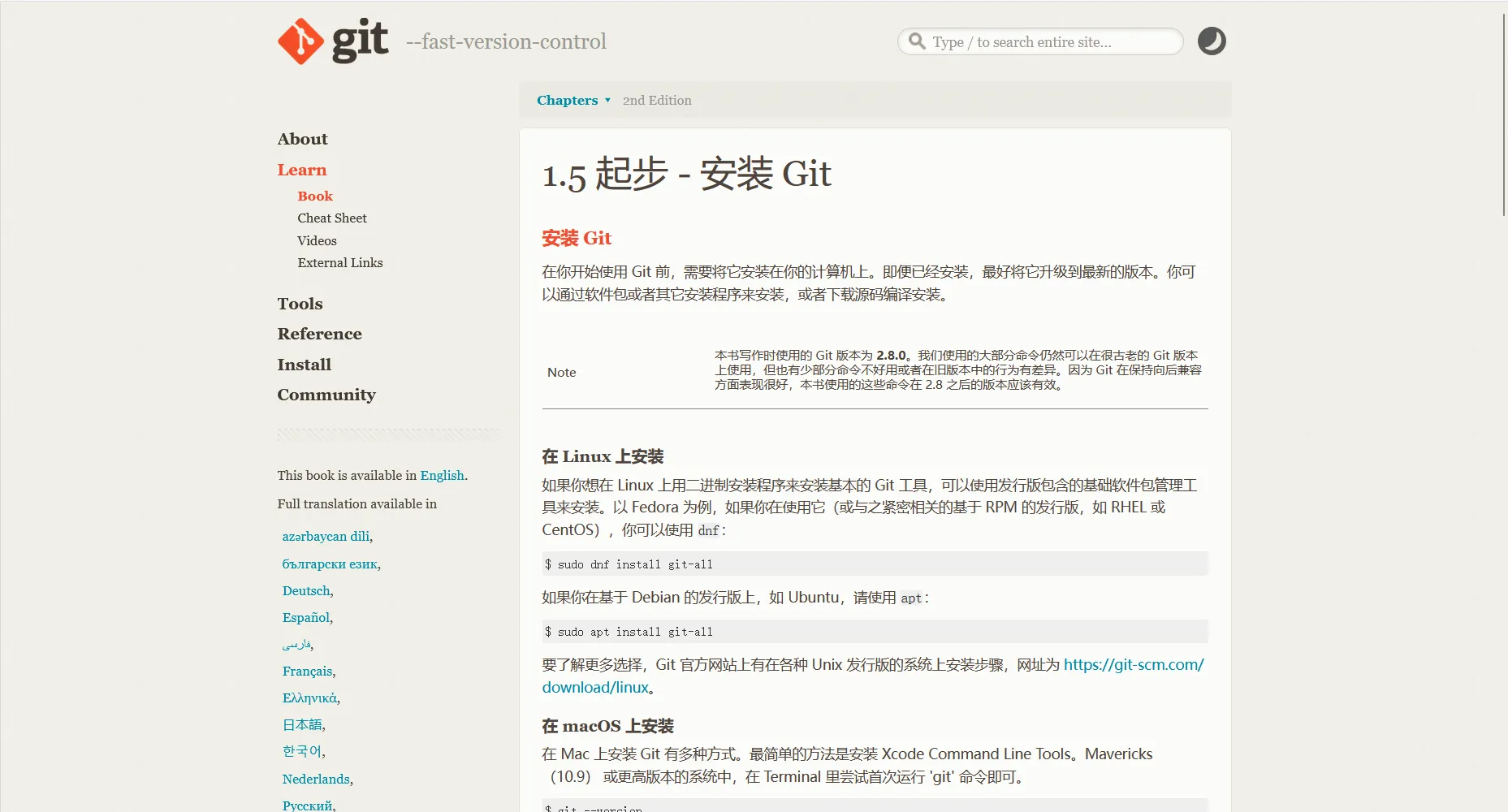This screenshot has width=1508, height=812.
Task: Choose Français translation
Action: (307, 672)
